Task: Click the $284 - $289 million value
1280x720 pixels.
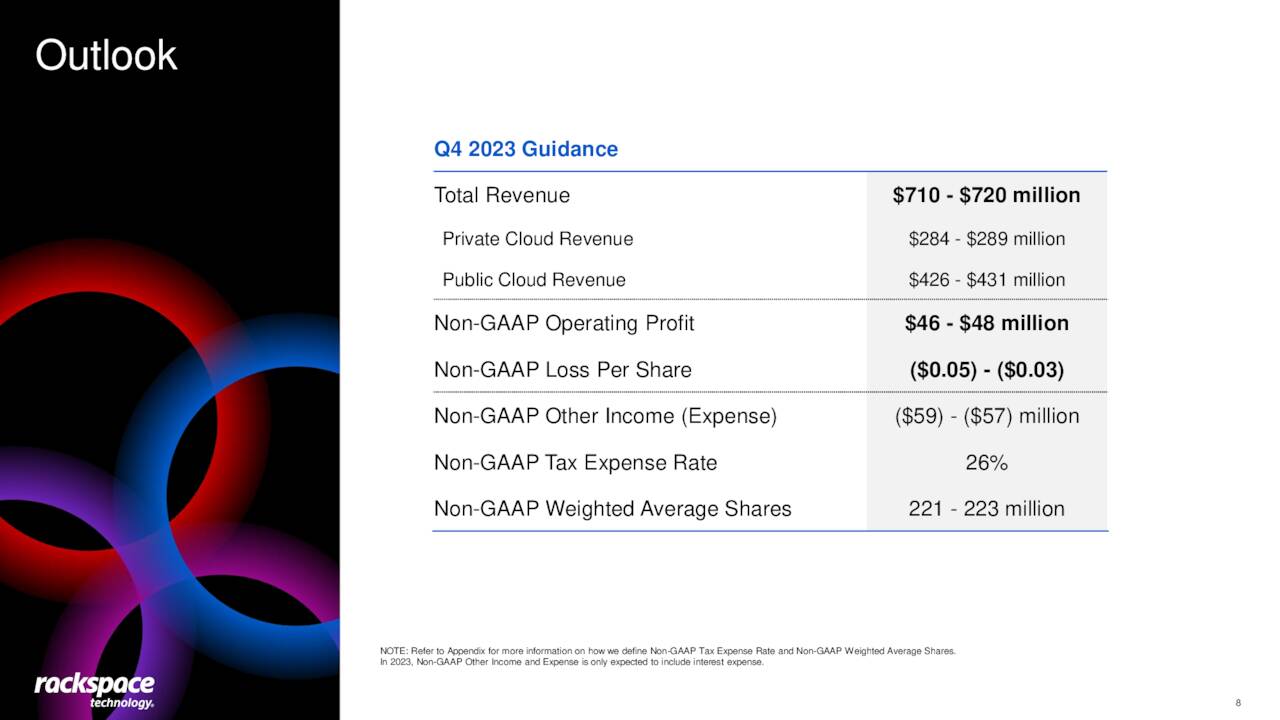Action: coord(986,239)
